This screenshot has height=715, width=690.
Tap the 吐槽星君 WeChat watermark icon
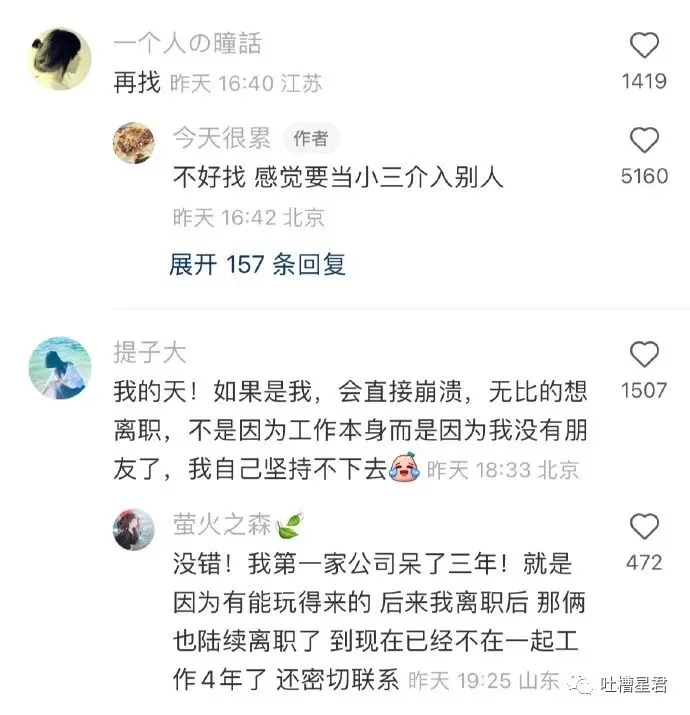(x=580, y=684)
